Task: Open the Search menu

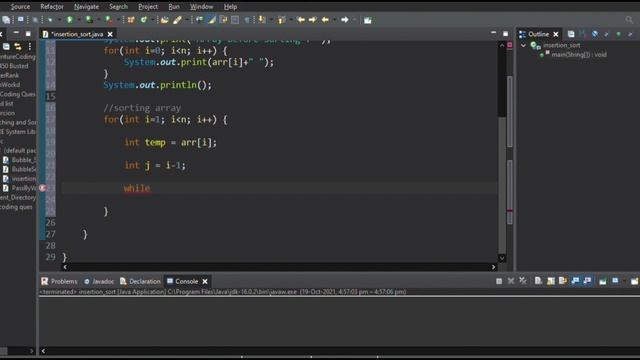Action: (x=118, y=7)
